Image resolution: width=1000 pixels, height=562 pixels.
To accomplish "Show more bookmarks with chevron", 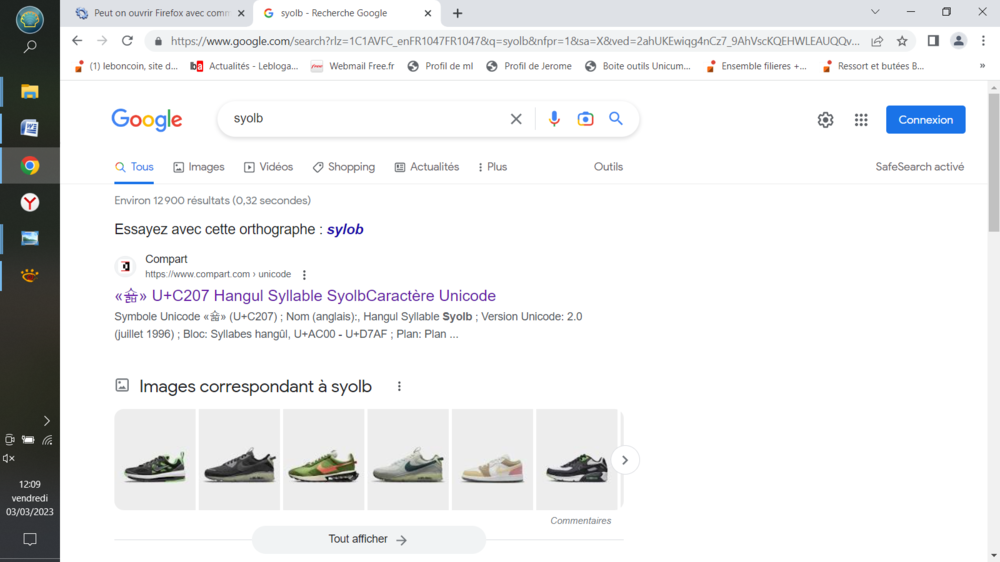I will click(x=982, y=66).
